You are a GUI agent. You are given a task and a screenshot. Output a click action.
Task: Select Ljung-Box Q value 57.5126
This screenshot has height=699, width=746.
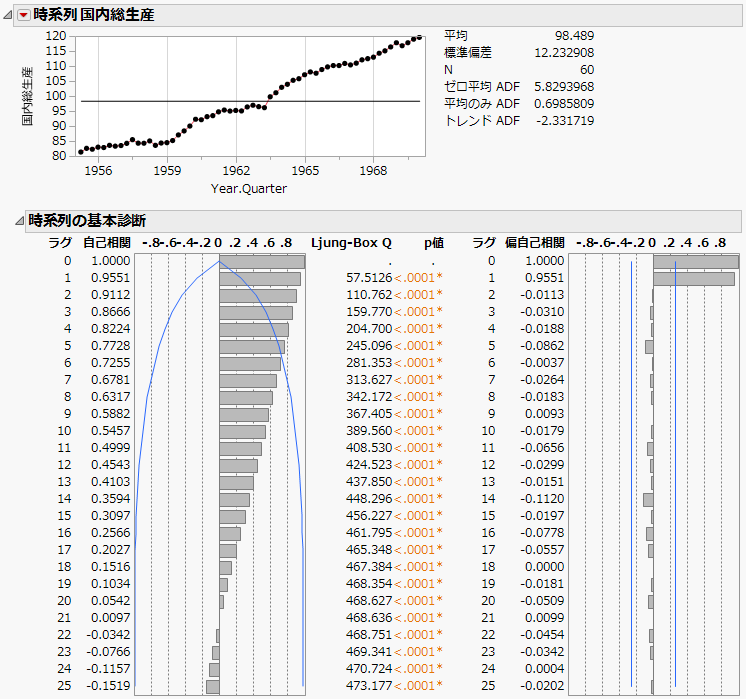[369, 278]
